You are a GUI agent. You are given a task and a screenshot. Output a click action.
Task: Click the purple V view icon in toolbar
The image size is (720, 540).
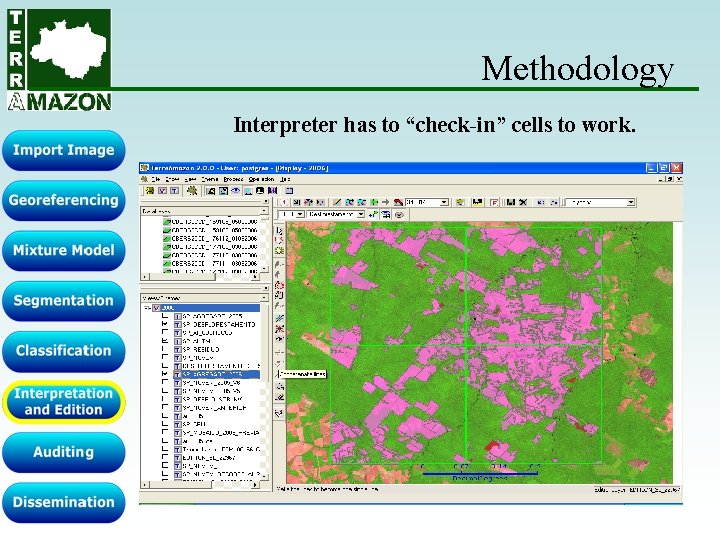(x=162, y=191)
